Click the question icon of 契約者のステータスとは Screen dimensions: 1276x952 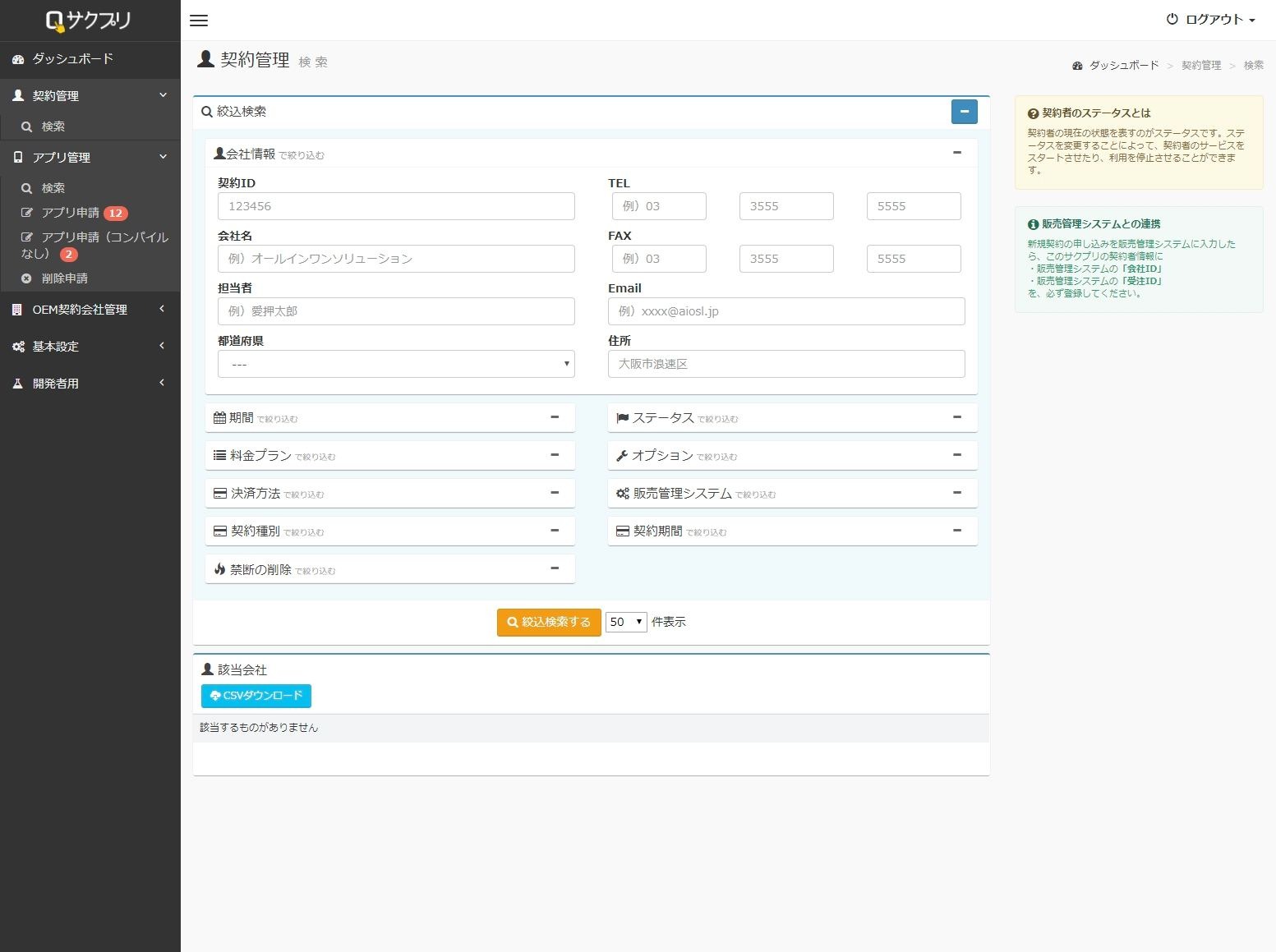tap(1033, 113)
